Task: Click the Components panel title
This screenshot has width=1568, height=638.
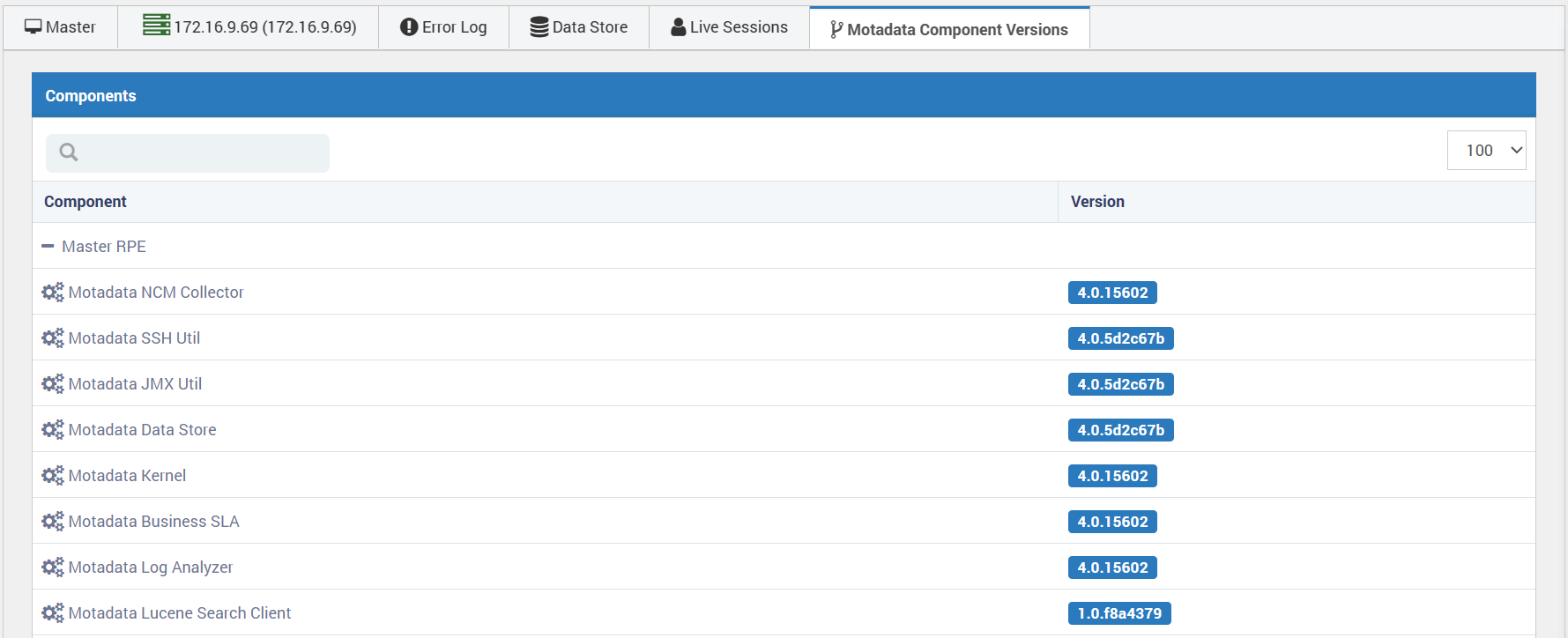Action: 91,96
